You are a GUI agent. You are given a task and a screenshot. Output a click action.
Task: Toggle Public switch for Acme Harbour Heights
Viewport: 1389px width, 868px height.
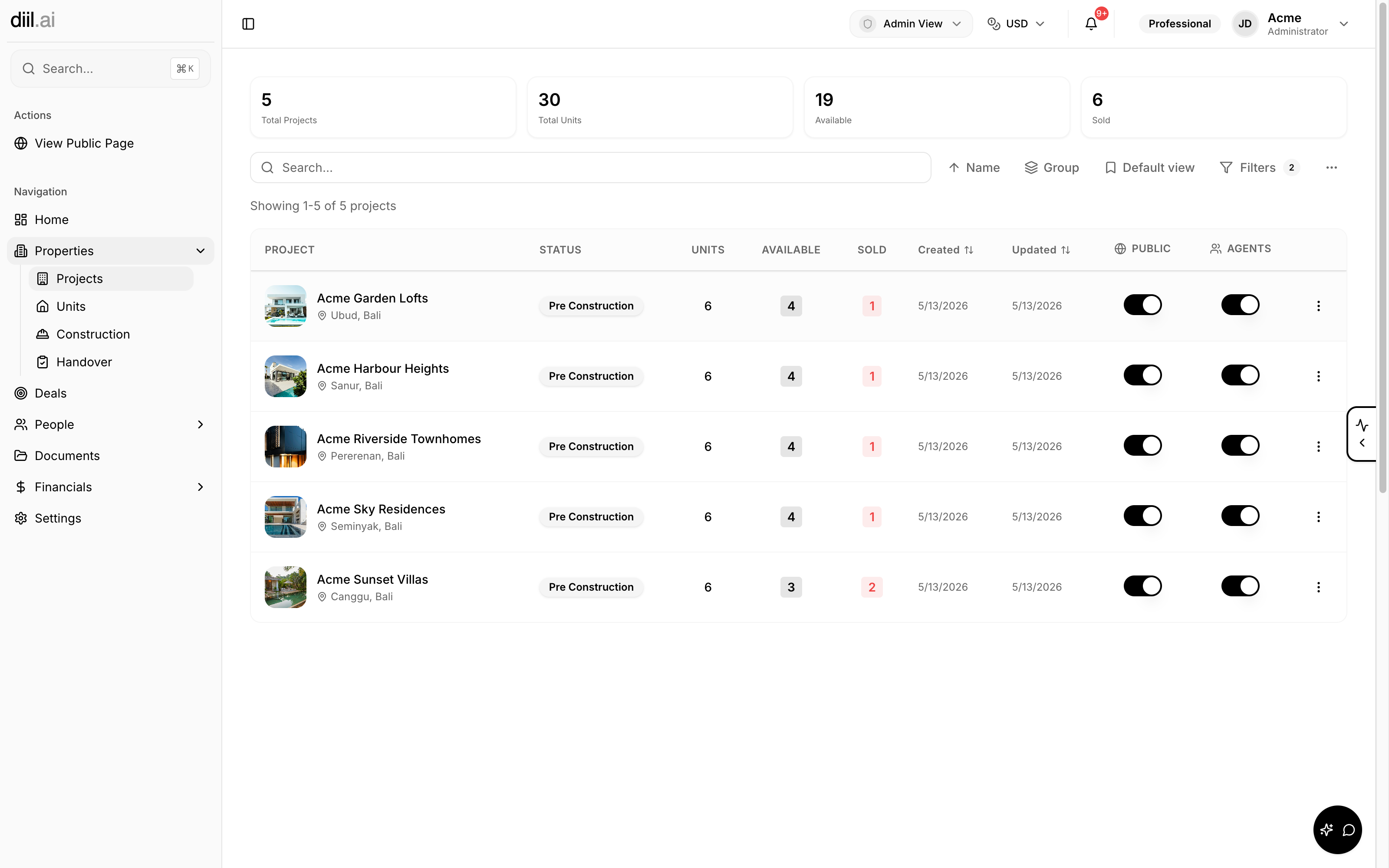click(1142, 375)
